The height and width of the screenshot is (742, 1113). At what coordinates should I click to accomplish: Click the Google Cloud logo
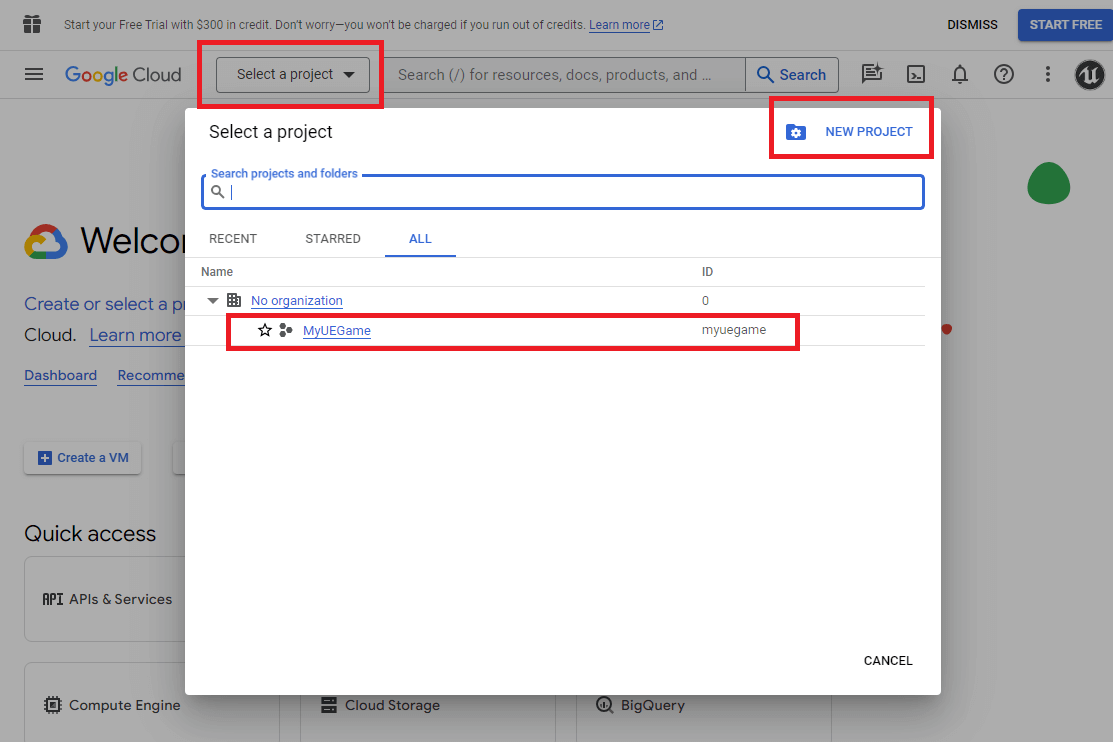(124, 75)
